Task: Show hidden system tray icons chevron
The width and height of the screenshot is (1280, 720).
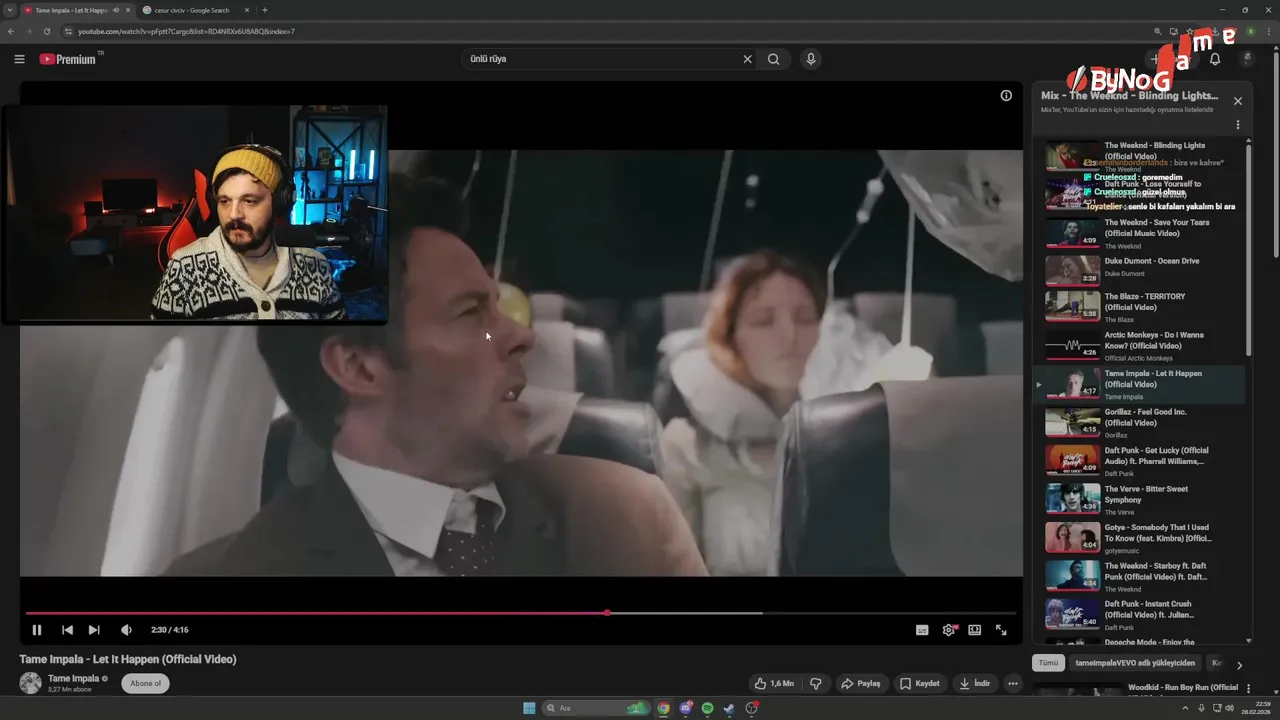Action: [1183, 708]
